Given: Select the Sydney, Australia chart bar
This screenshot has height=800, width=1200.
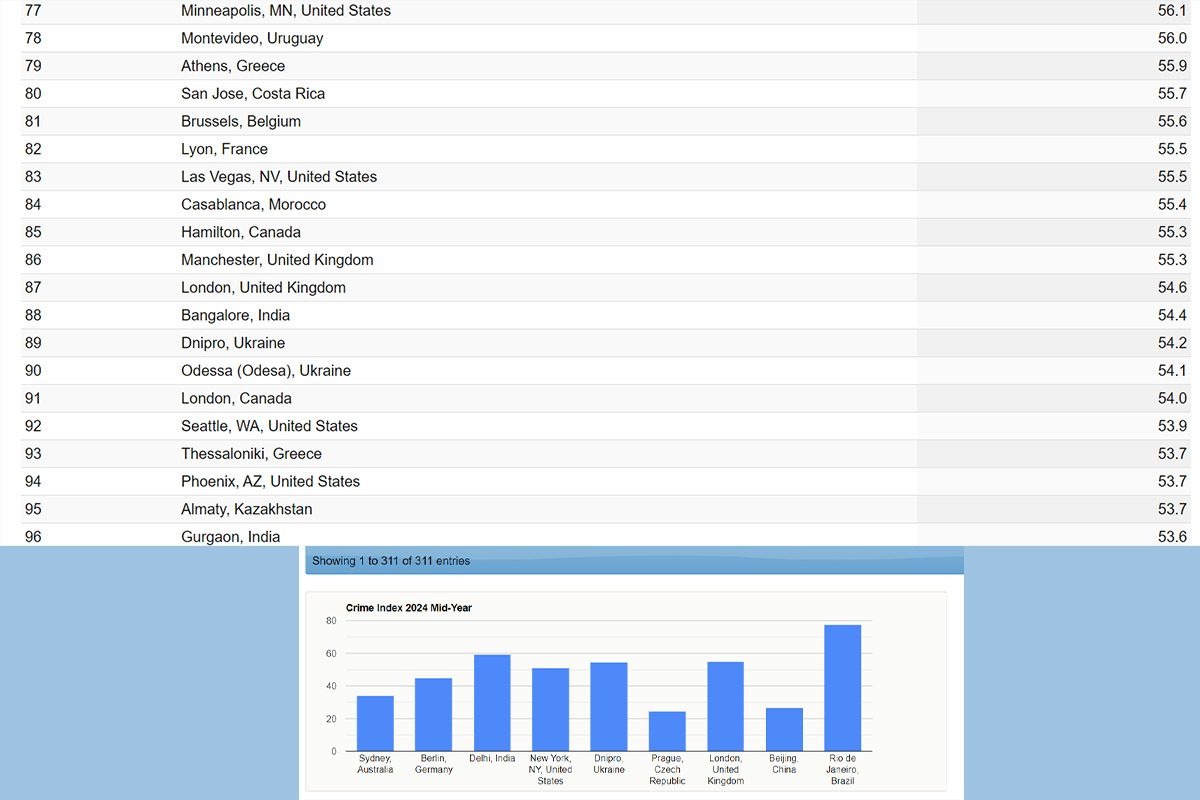Looking at the screenshot, I should (375, 723).
